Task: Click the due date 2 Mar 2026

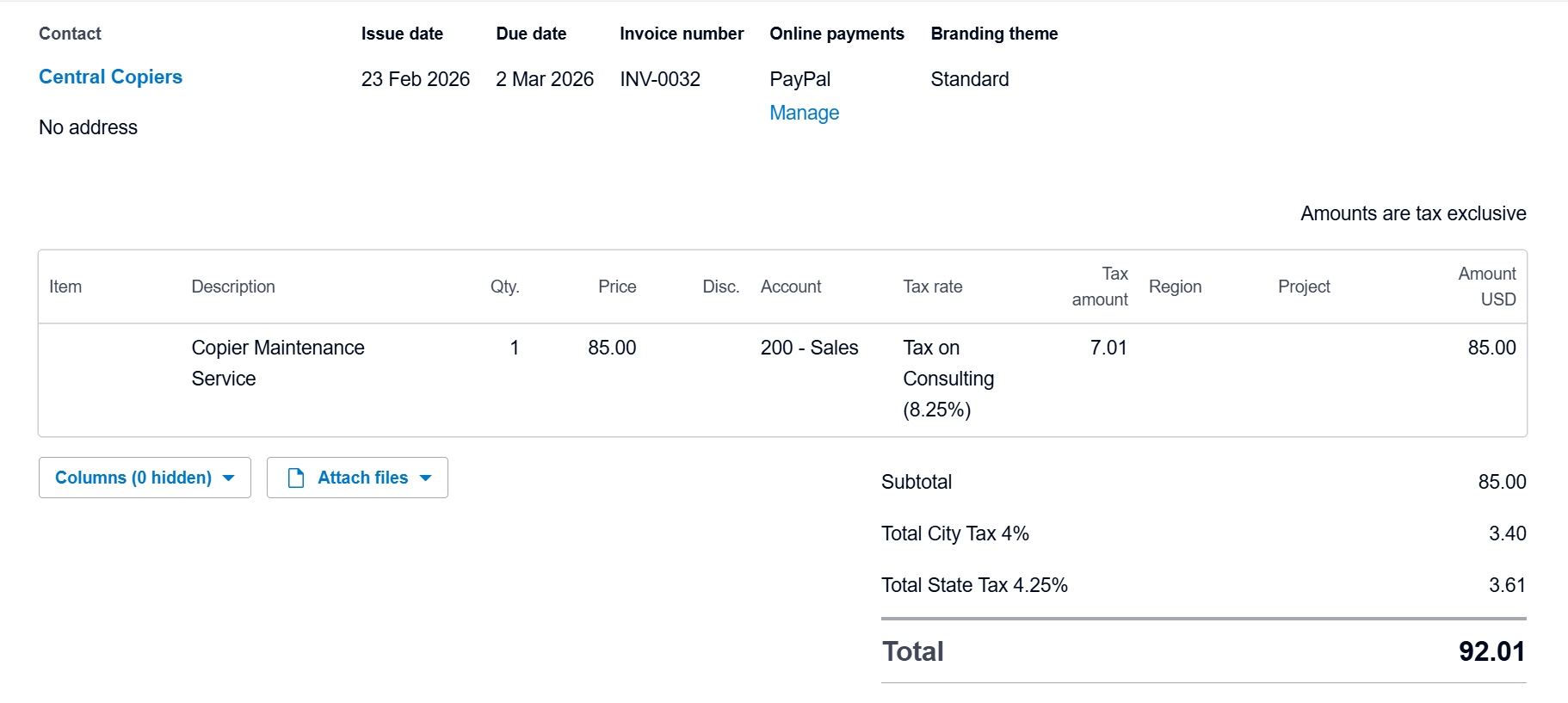Action: [x=545, y=79]
